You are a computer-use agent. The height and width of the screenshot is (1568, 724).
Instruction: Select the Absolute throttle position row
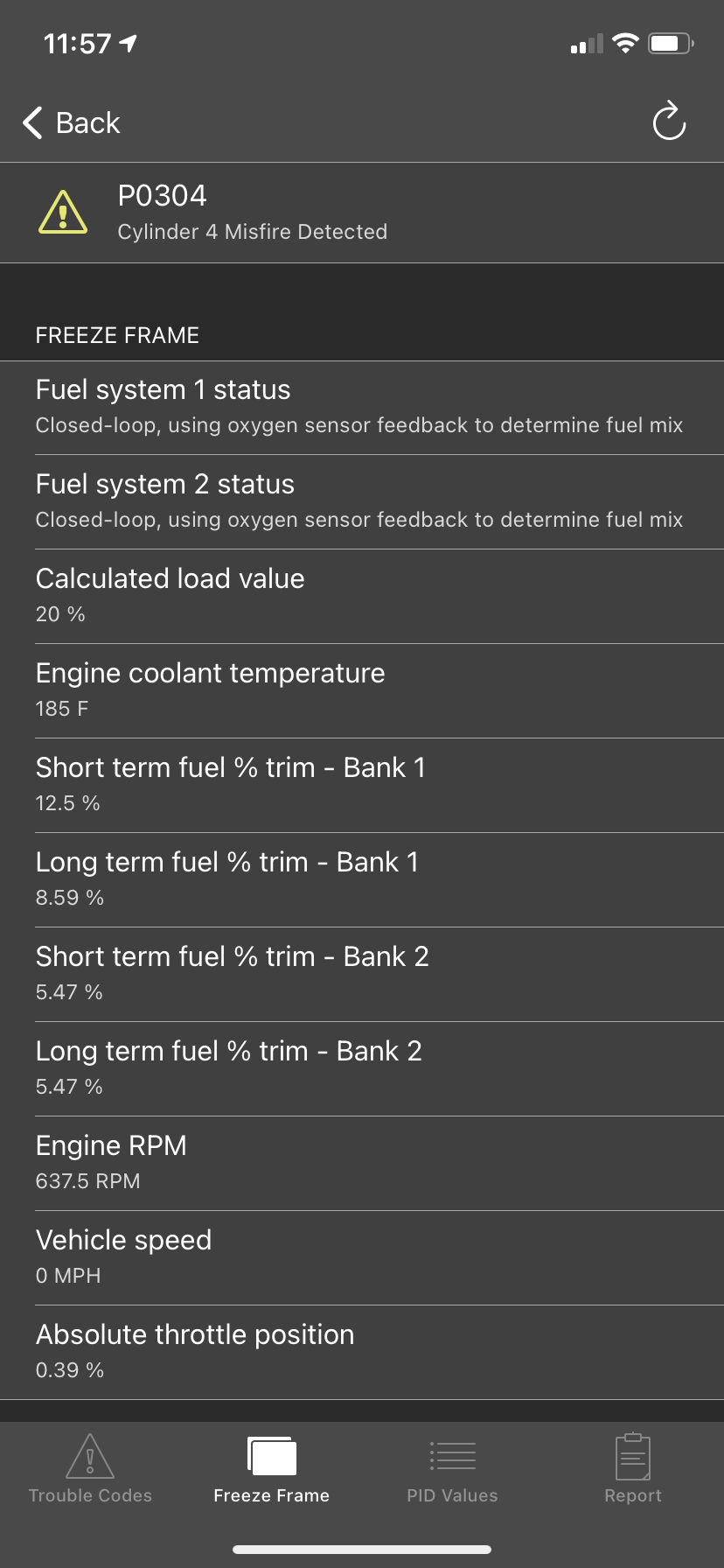[362, 1352]
